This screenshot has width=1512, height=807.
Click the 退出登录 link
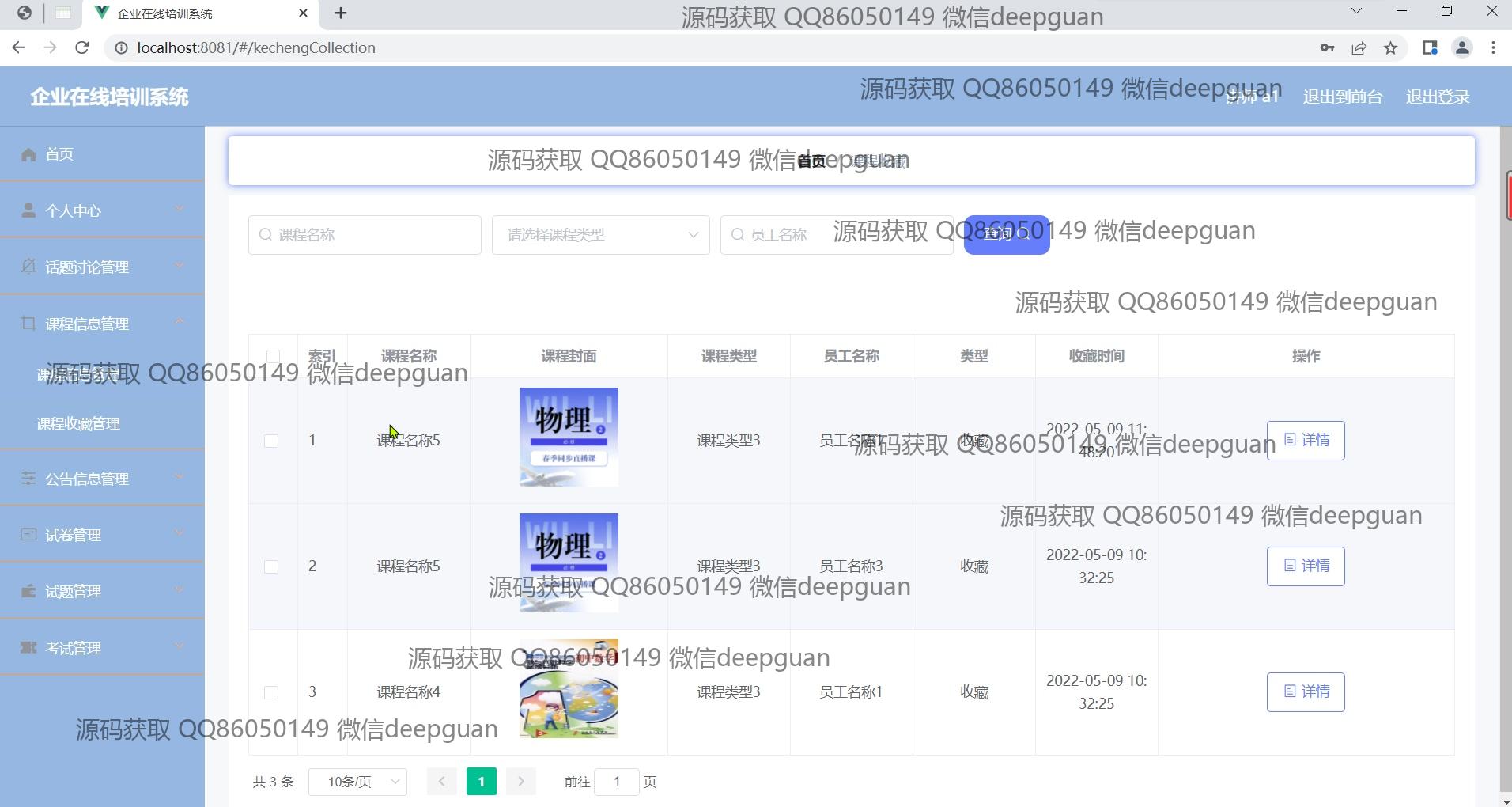click(x=1437, y=97)
